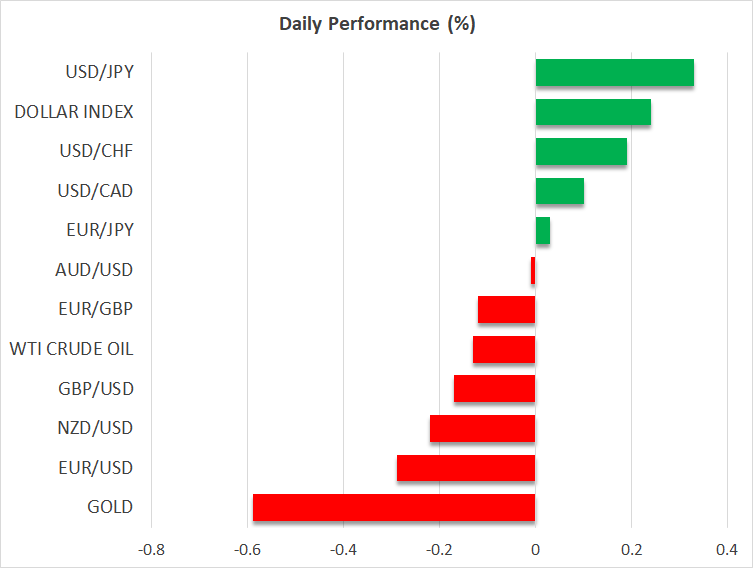Click the WTI CRUDE OIL label
753x568 pixels.
click(71, 349)
